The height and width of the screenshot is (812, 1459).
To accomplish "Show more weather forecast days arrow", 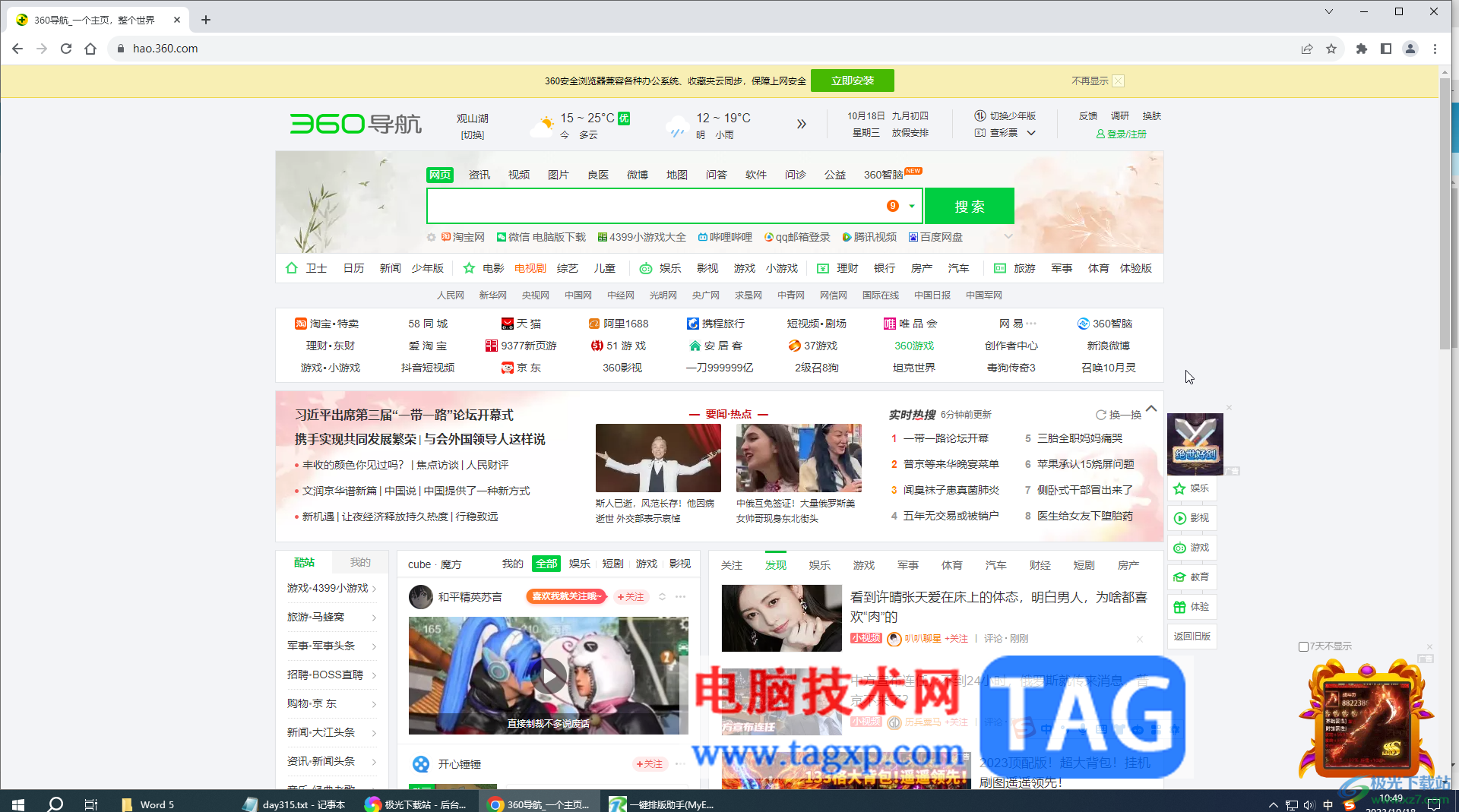I will coord(801,124).
